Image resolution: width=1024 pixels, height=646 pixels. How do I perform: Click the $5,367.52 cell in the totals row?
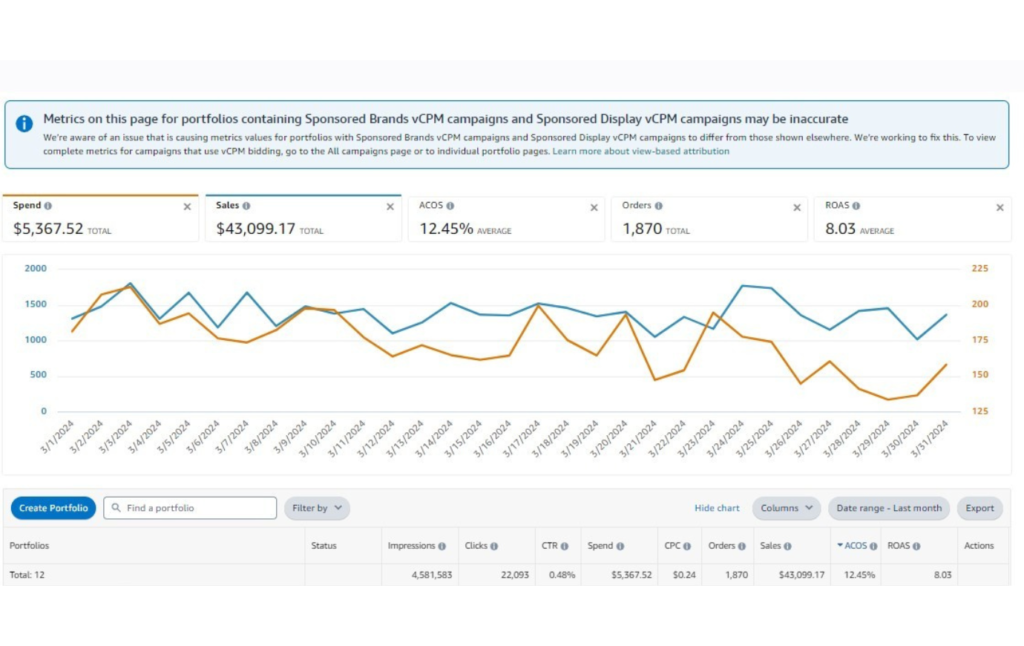632,575
